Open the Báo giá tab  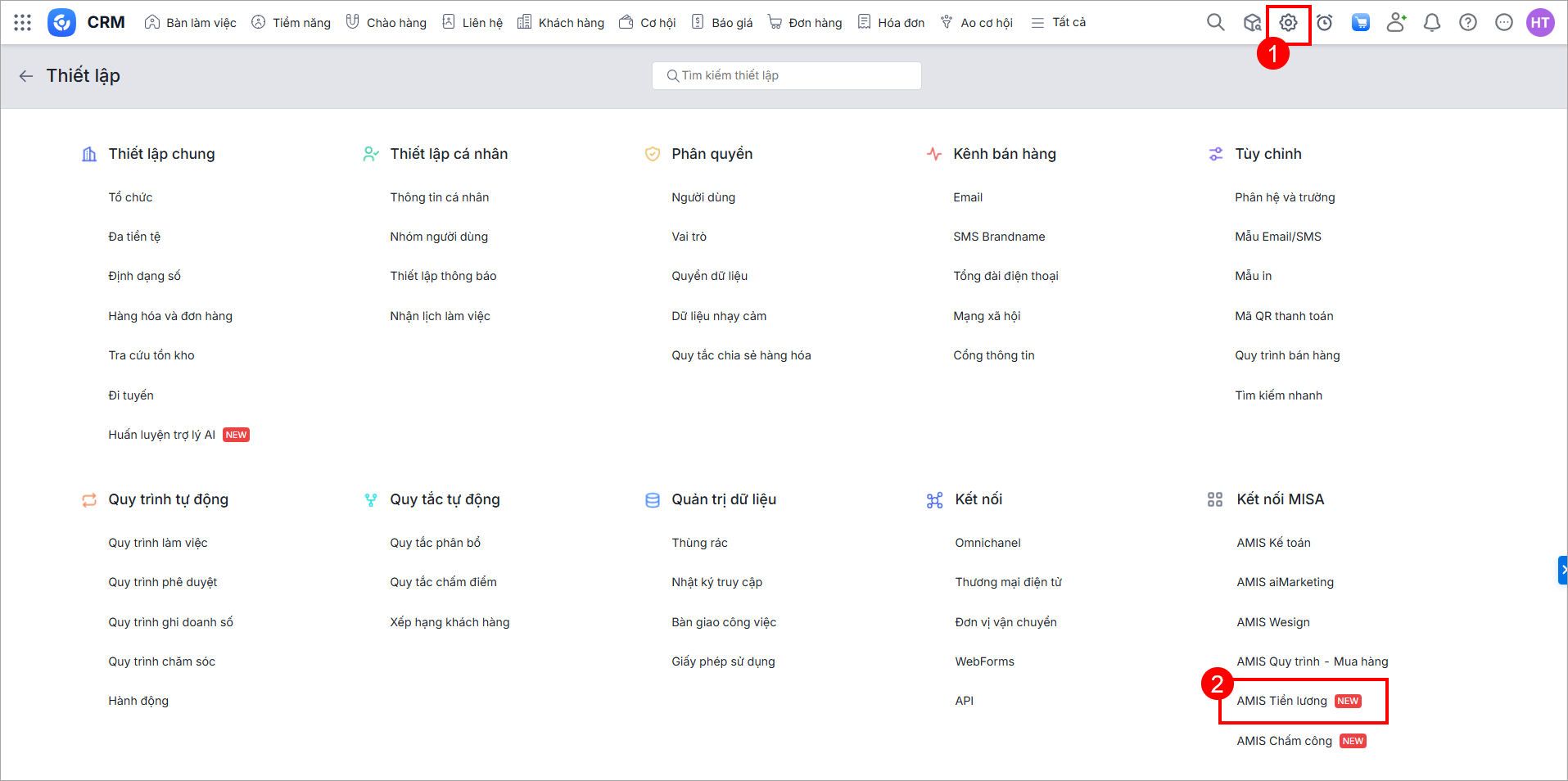click(722, 23)
